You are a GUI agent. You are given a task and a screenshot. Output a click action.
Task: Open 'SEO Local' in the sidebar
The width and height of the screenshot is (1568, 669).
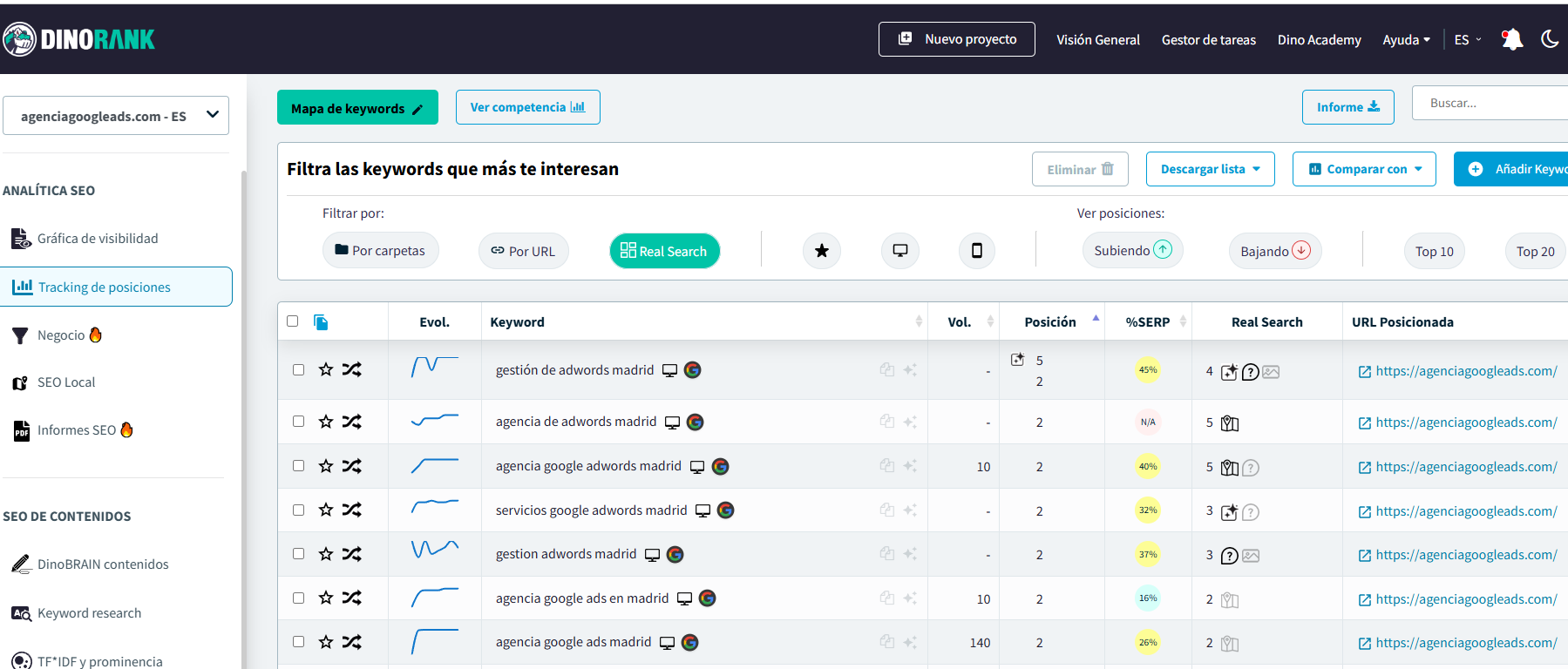[66, 382]
